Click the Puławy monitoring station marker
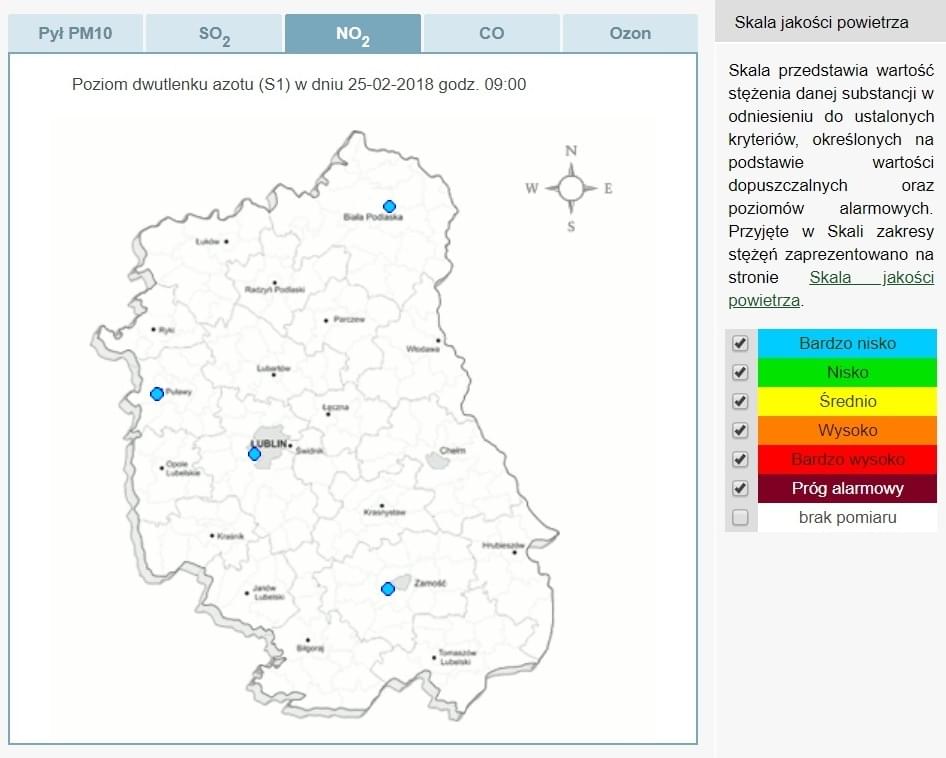Viewport: 946px width, 758px height. (157, 394)
